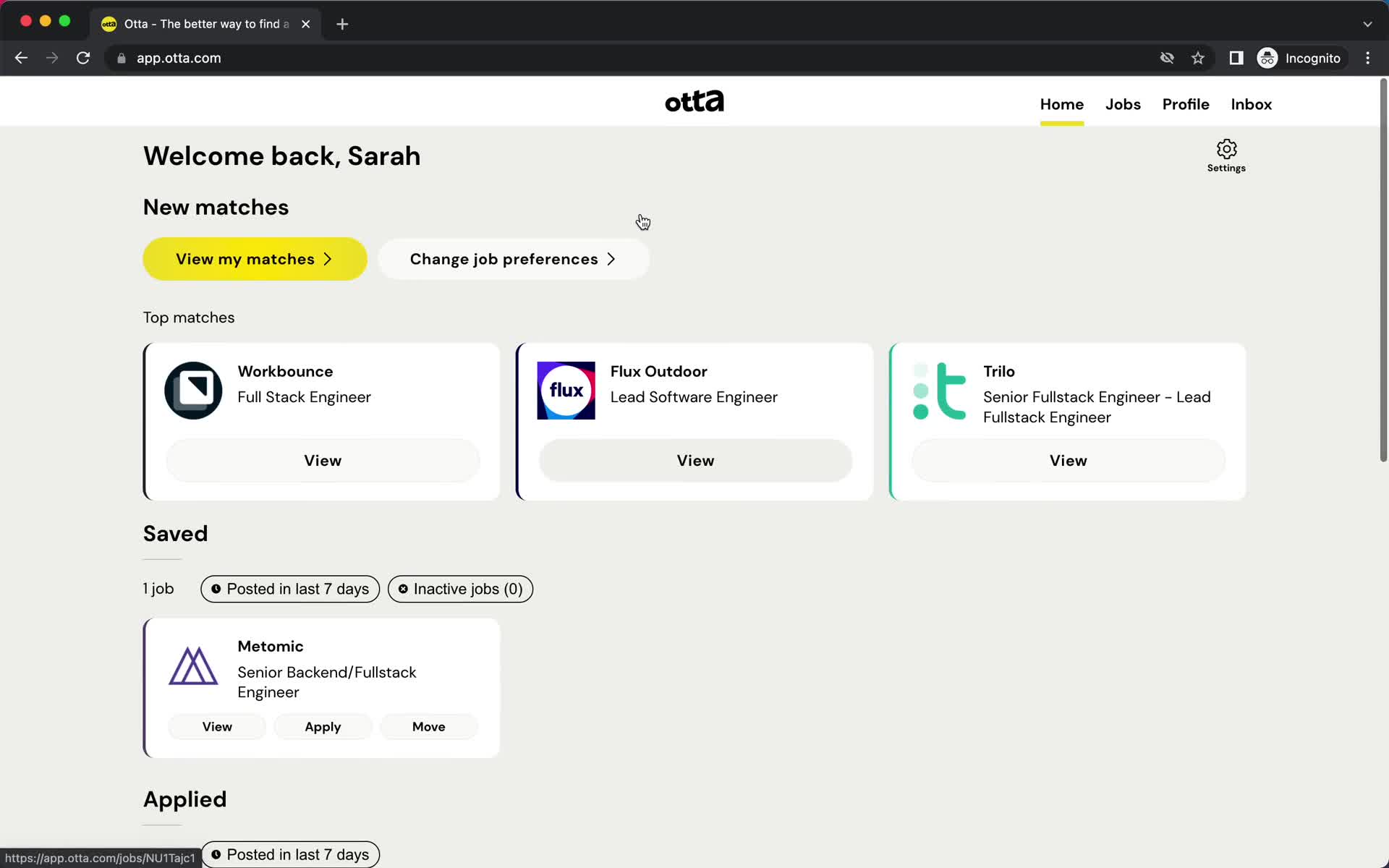This screenshot has height=868, width=1389.
Task: Expand the tab search dropdown arrow
Action: (x=1367, y=24)
